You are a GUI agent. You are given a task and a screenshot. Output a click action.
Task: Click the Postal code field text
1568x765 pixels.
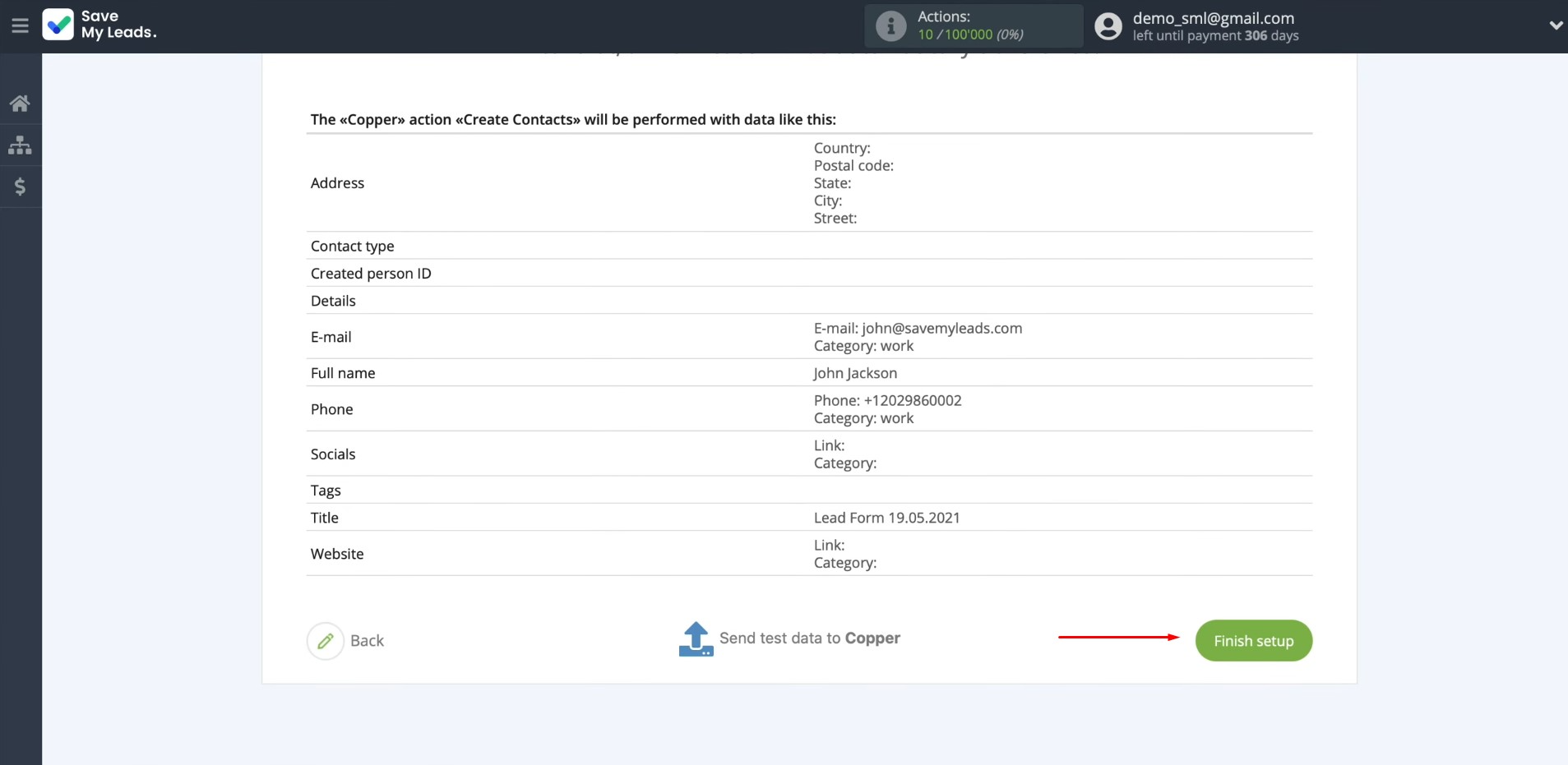pyautogui.click(x=853, y=165)
